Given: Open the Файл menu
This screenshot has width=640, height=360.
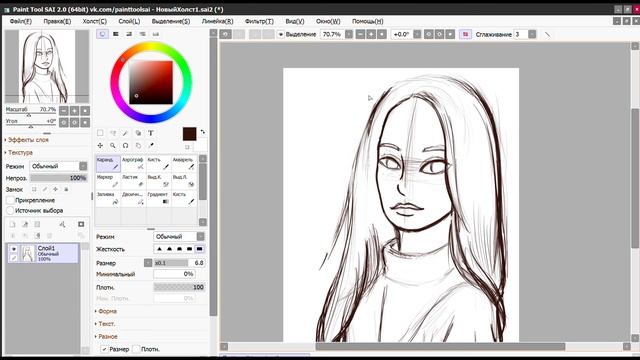Looking at the screenshot, I should tap(20, 21).
